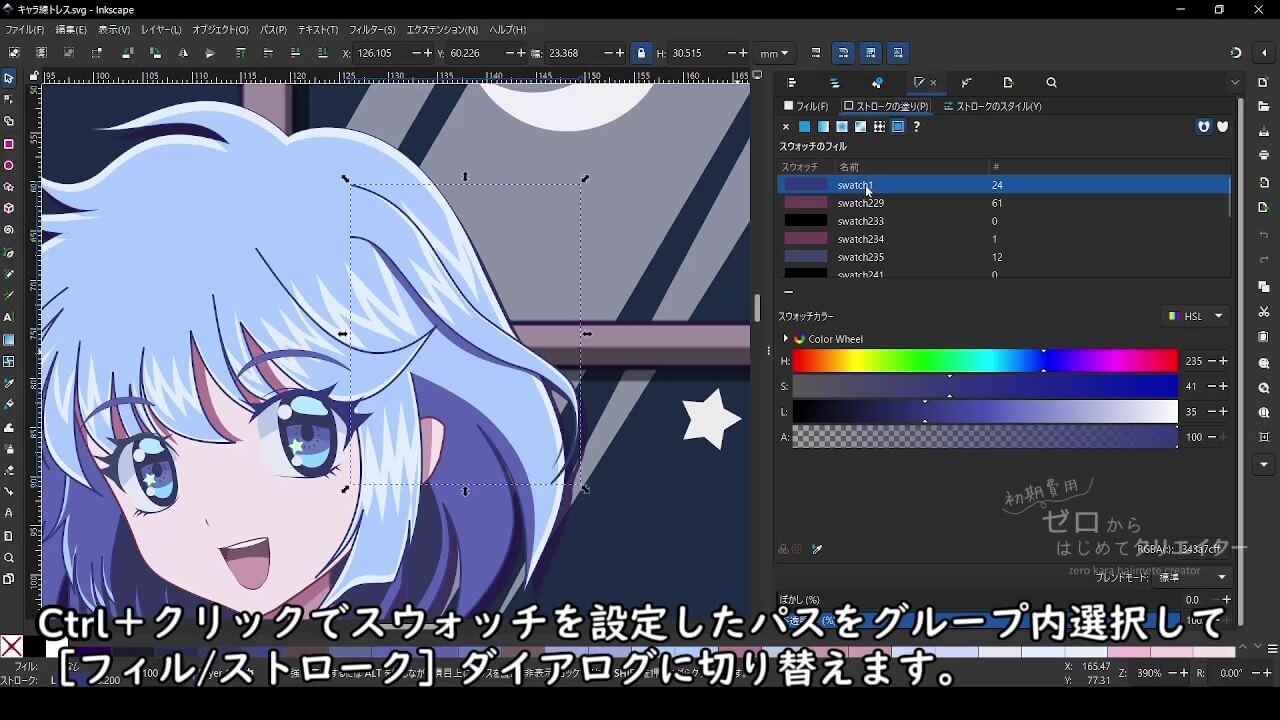This screenshot has width=1280, height=720.
Task: Switch to ストロークの塗り(P) tab
Action: pos(886,106)
